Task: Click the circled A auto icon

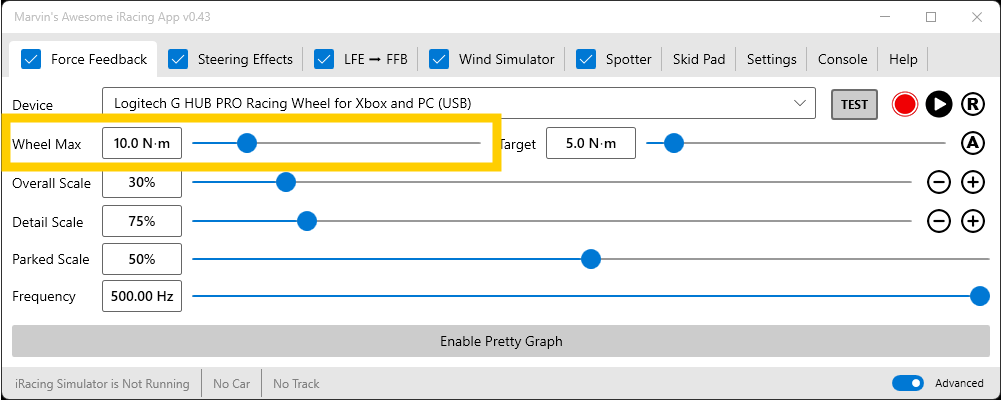Action: pos(973,143)
